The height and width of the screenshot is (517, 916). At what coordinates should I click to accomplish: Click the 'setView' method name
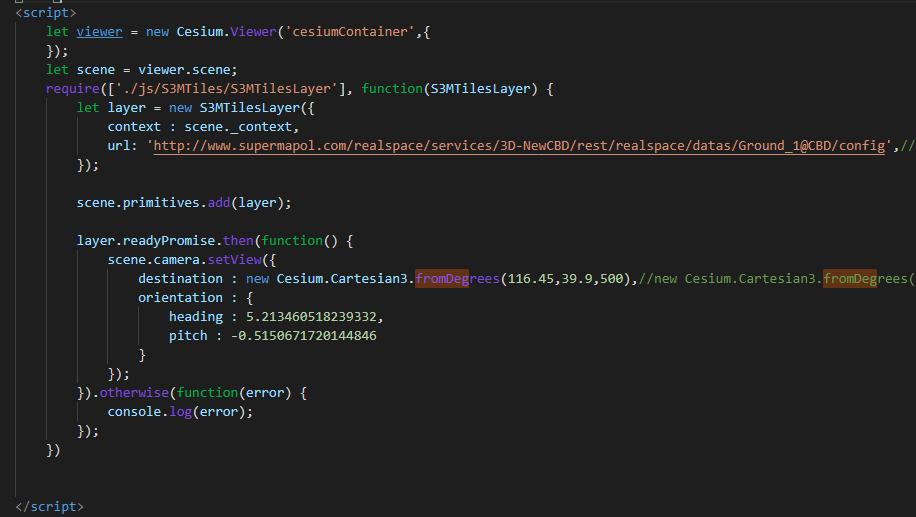(235, 260)
